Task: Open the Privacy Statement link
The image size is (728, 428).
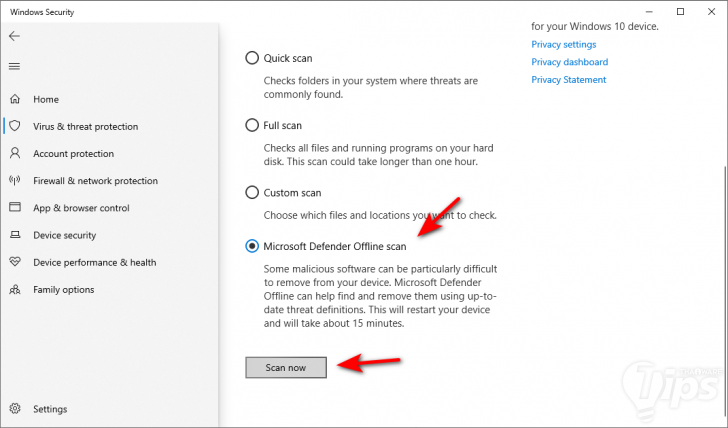Action: [x=568, y=80]
